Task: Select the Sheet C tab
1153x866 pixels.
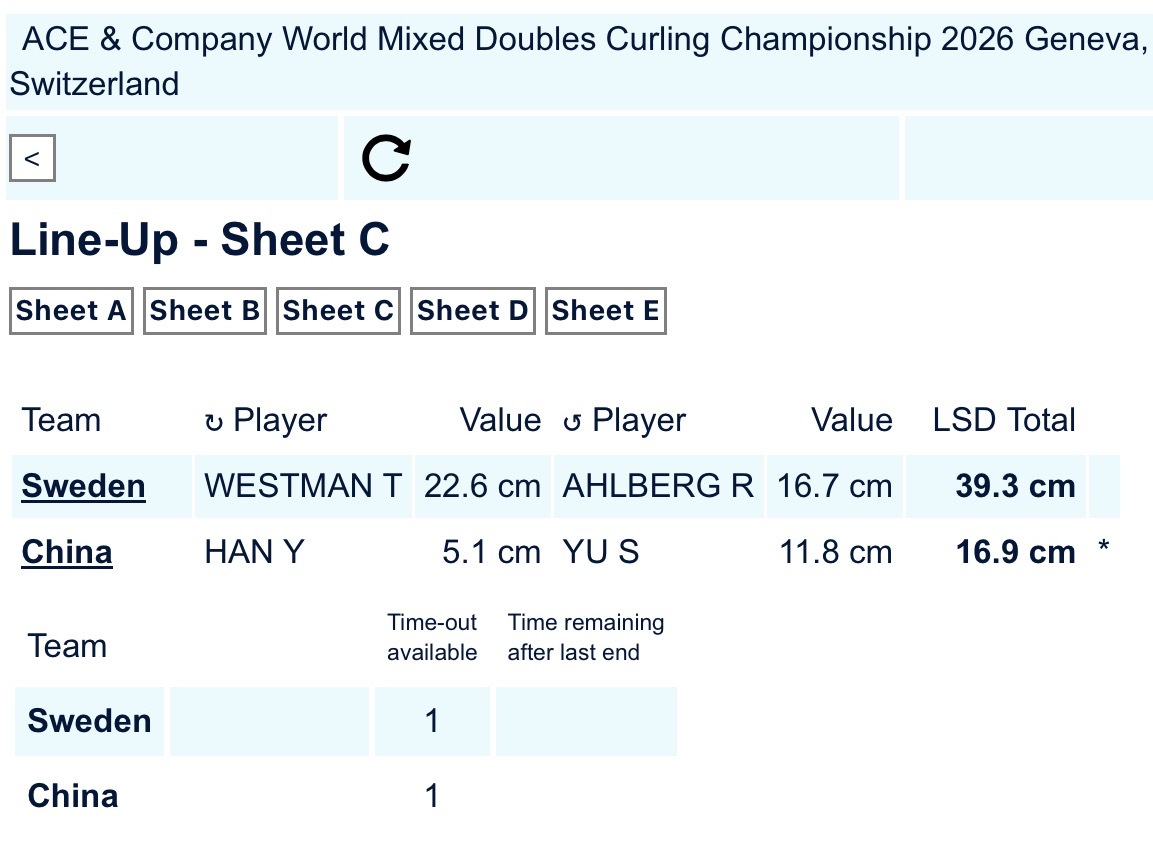Action: click(x=338, y=311)
